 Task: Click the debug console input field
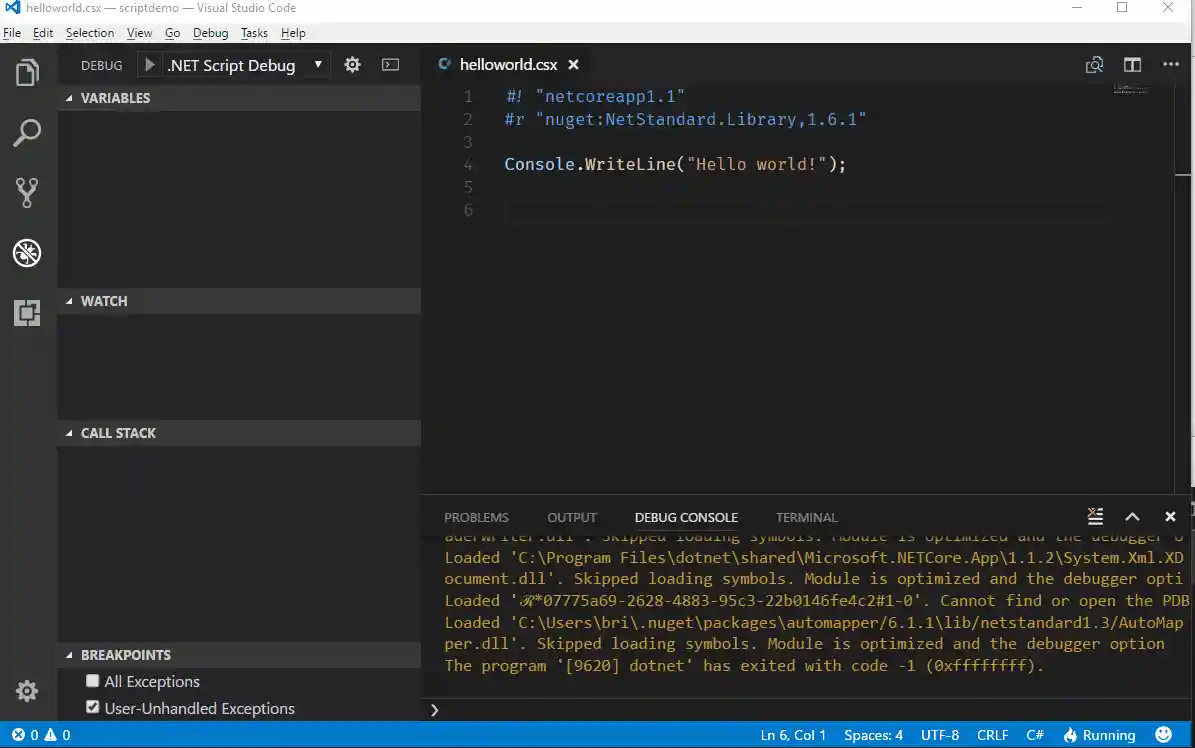click(x=800, y=709)
